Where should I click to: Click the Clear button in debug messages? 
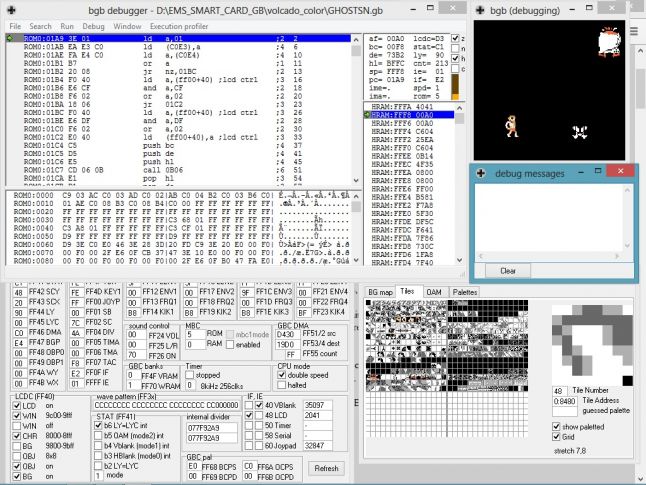tap(508, 271)
